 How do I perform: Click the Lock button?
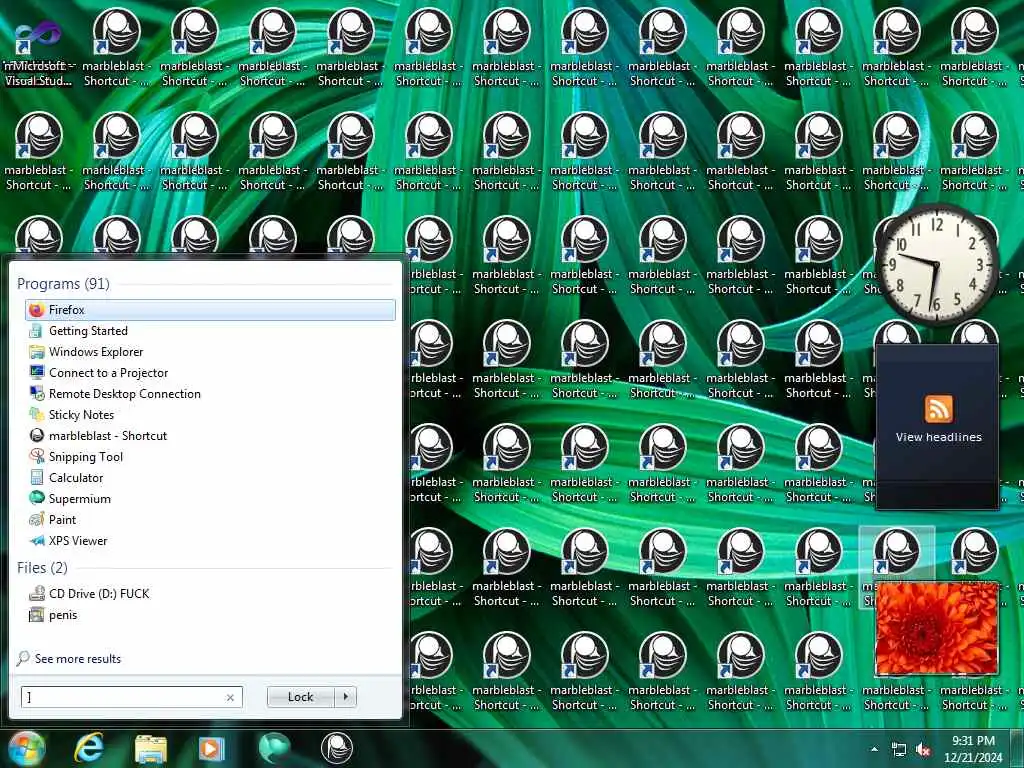pos(300,697)
